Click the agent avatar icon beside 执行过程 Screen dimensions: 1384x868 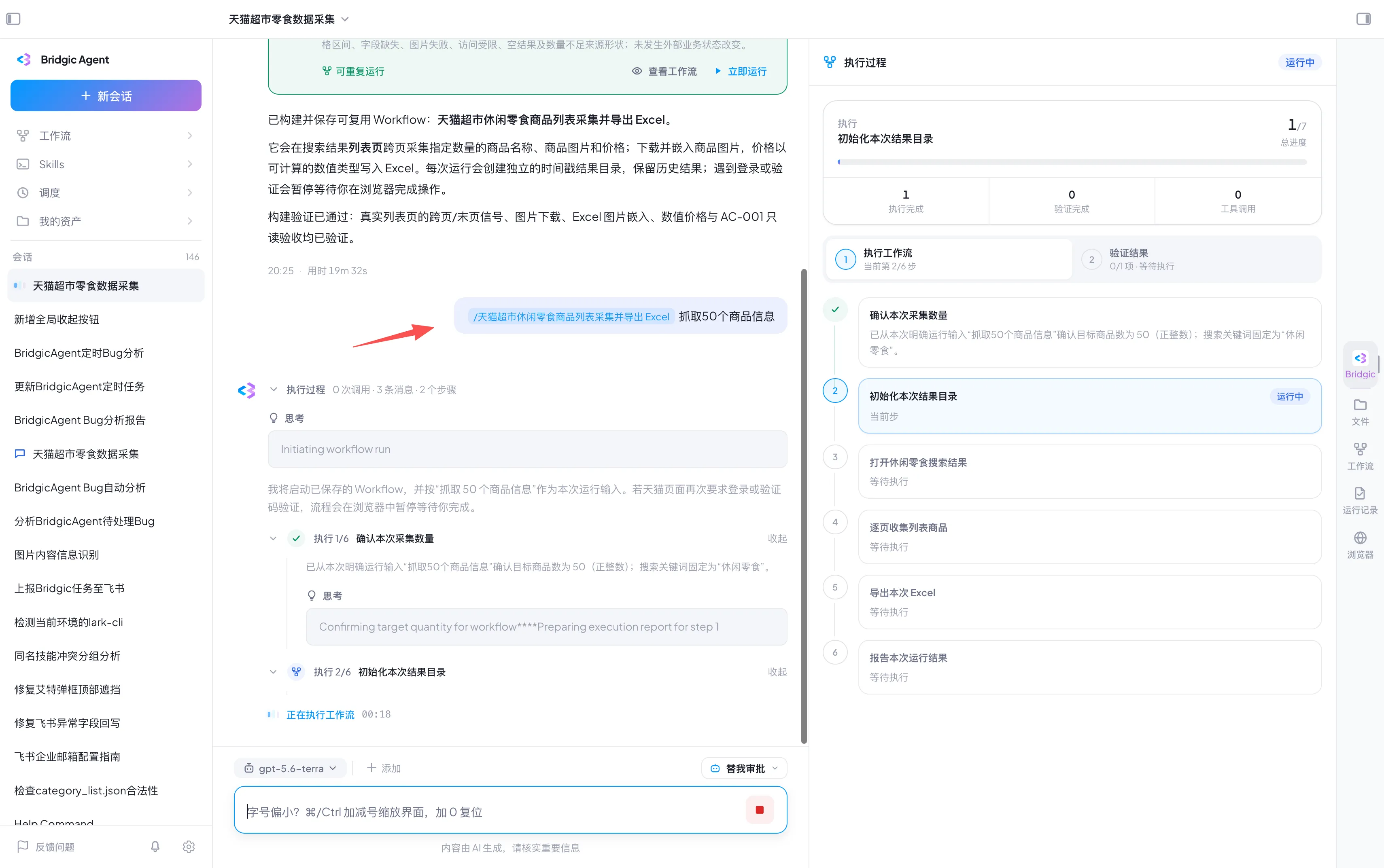tap(246, 390)
